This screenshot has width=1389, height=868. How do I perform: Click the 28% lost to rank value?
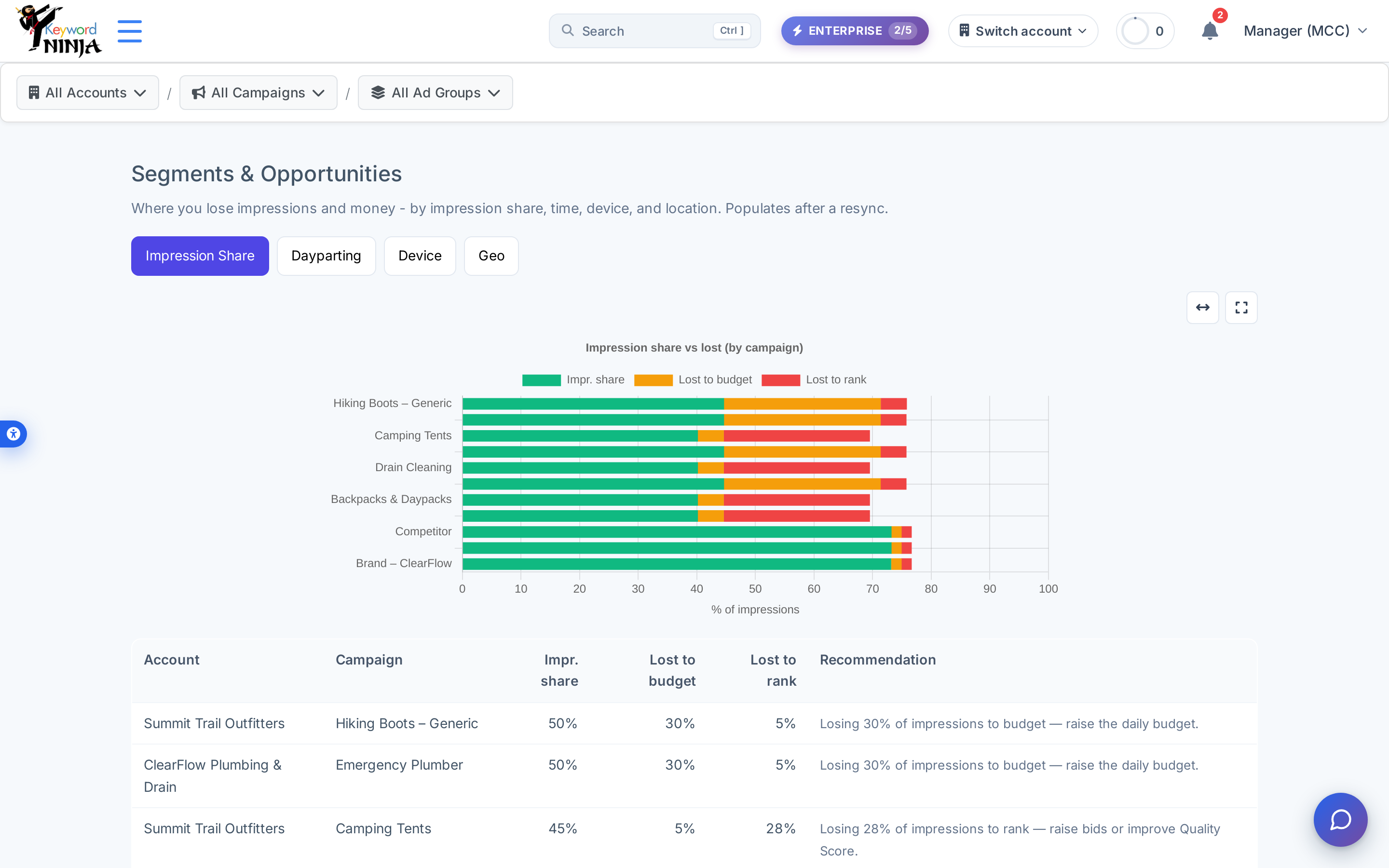pos(781,829)
